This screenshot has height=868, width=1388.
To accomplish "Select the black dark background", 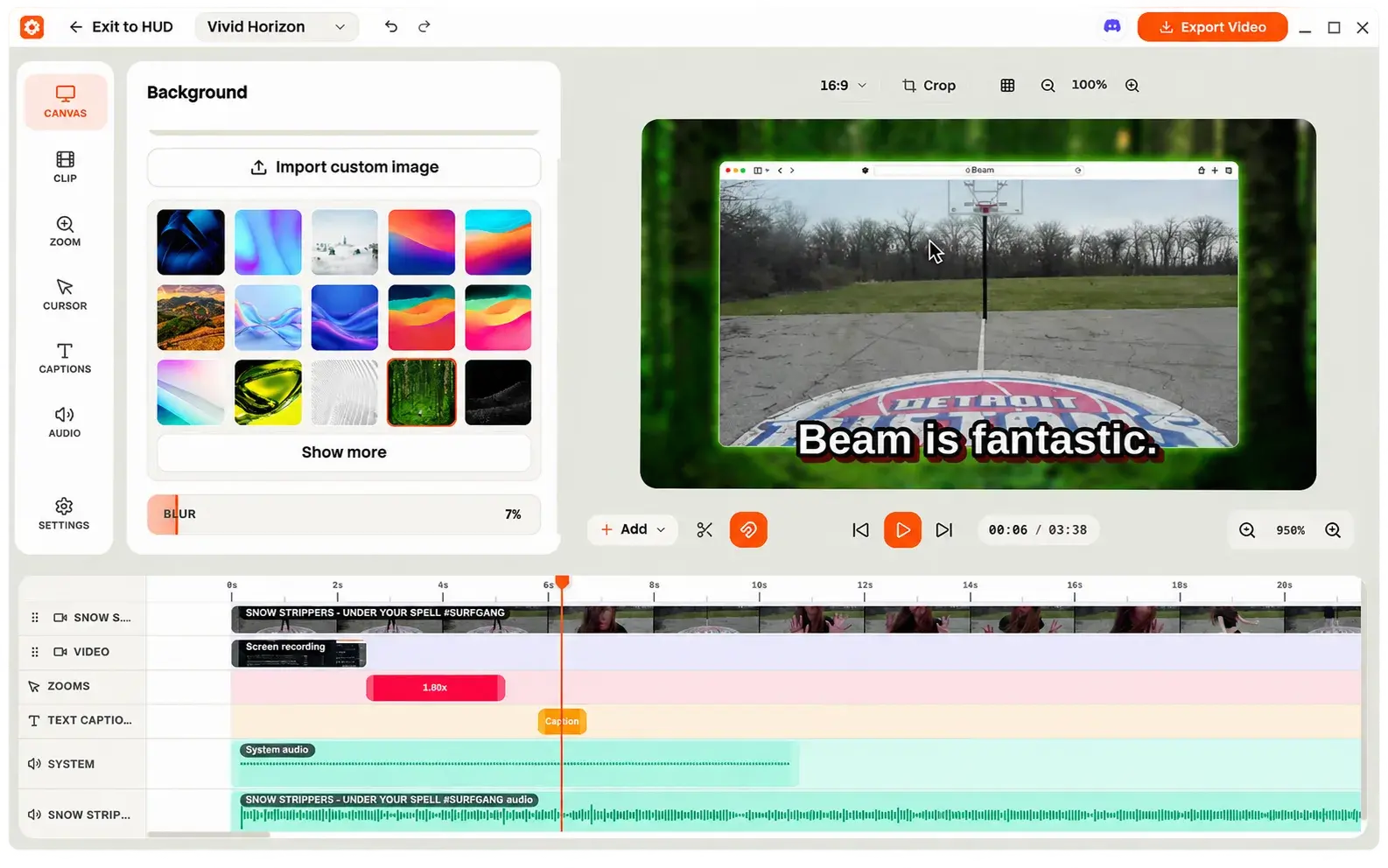I will pyautogui.click(x=498, y=393).
